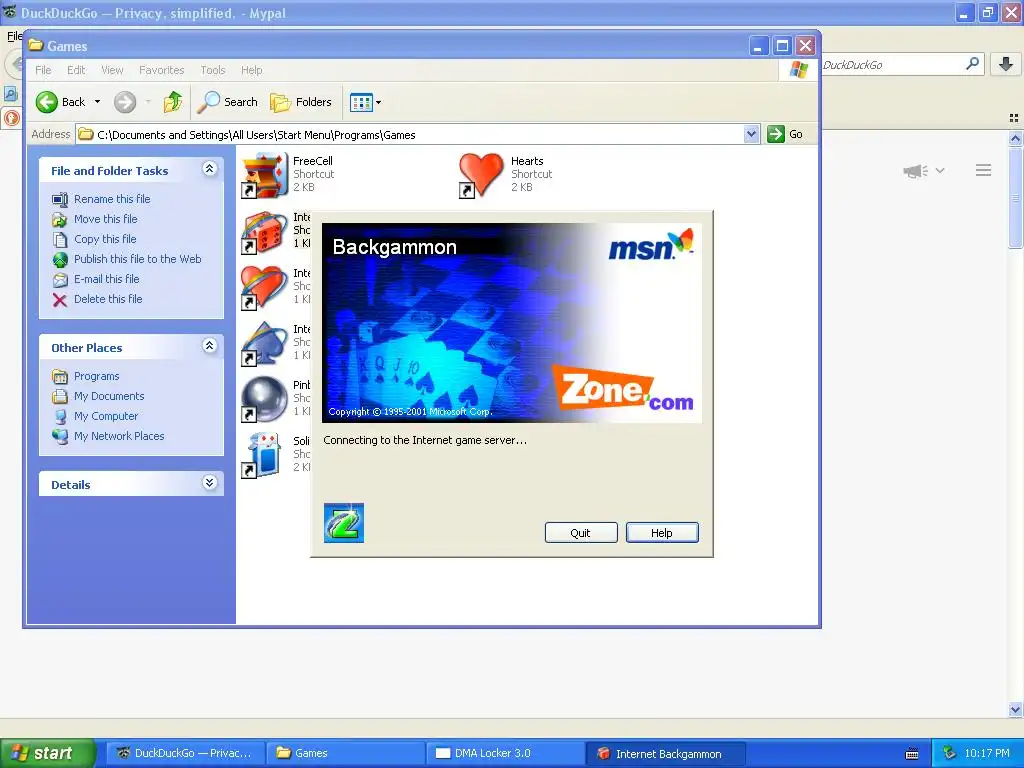Collapse the Other Places panel
1024x768 pixels.
click(209, 346)
